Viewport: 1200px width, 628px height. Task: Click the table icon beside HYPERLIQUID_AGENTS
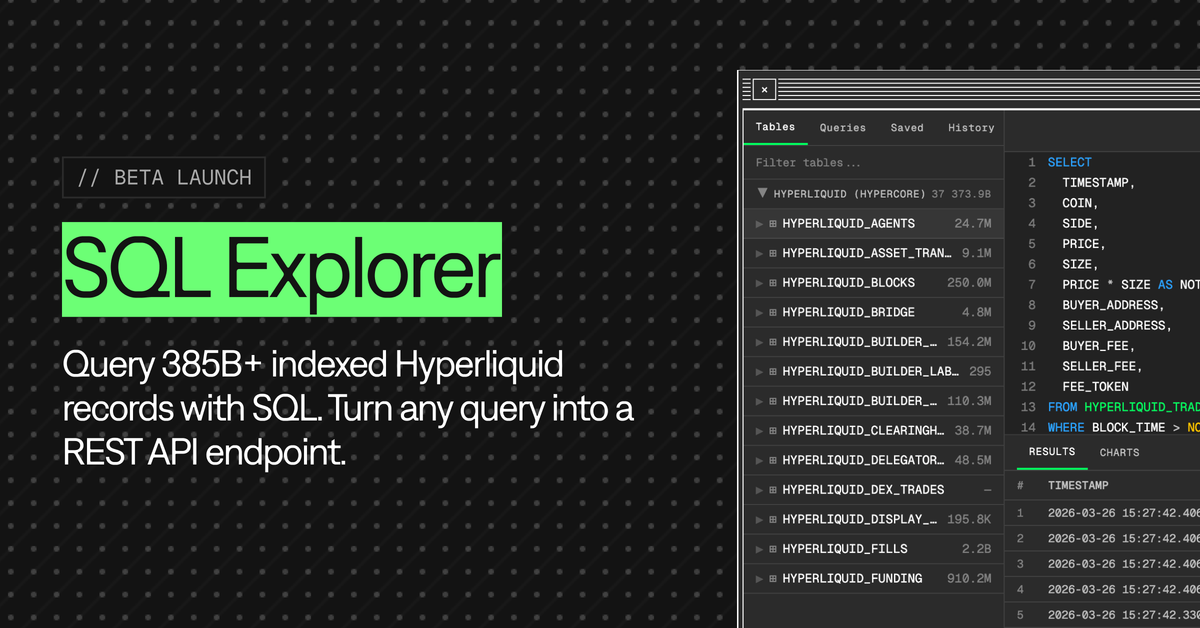[772, 223]
